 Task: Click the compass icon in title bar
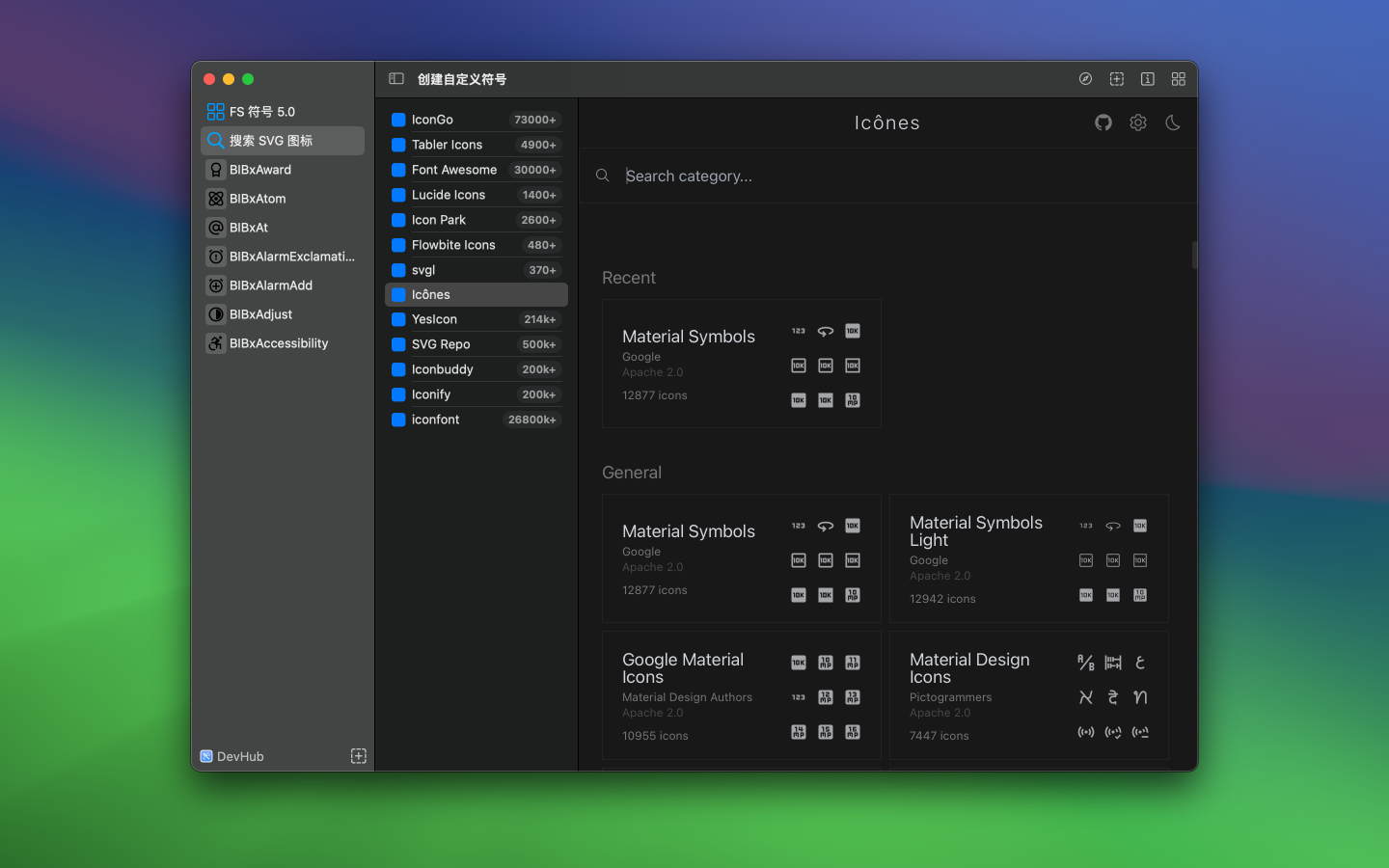1085,79
